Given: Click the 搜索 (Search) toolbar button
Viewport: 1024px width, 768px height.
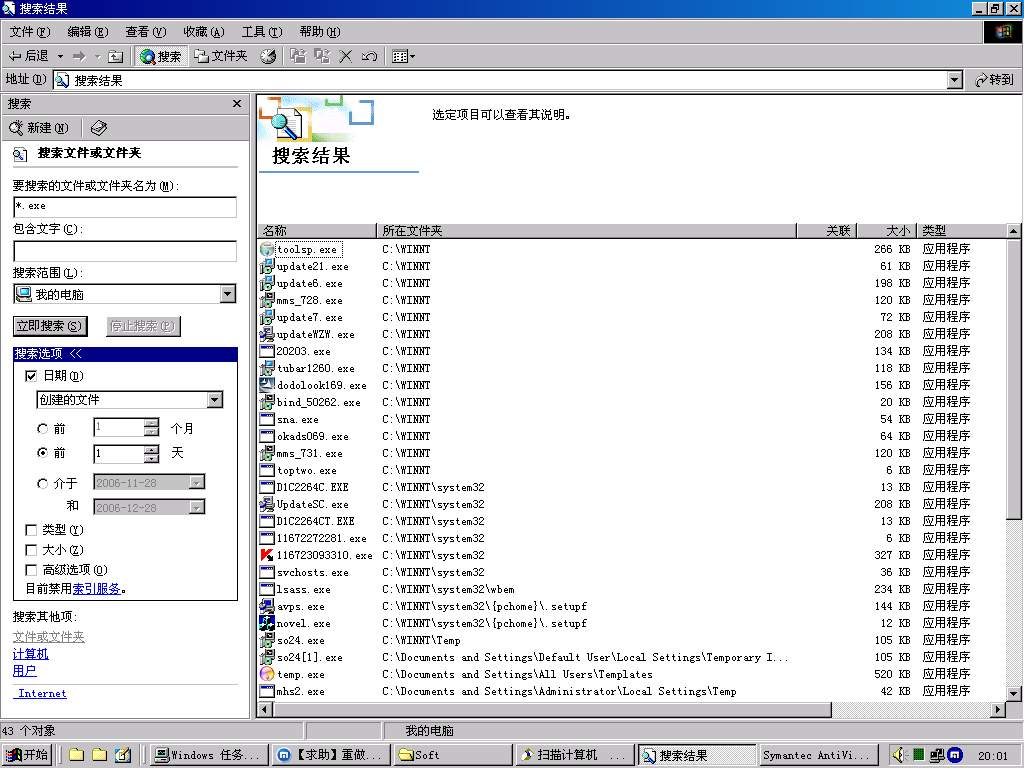Looking at the screenshot, I should pyautogui.click(x=161, y=56).
